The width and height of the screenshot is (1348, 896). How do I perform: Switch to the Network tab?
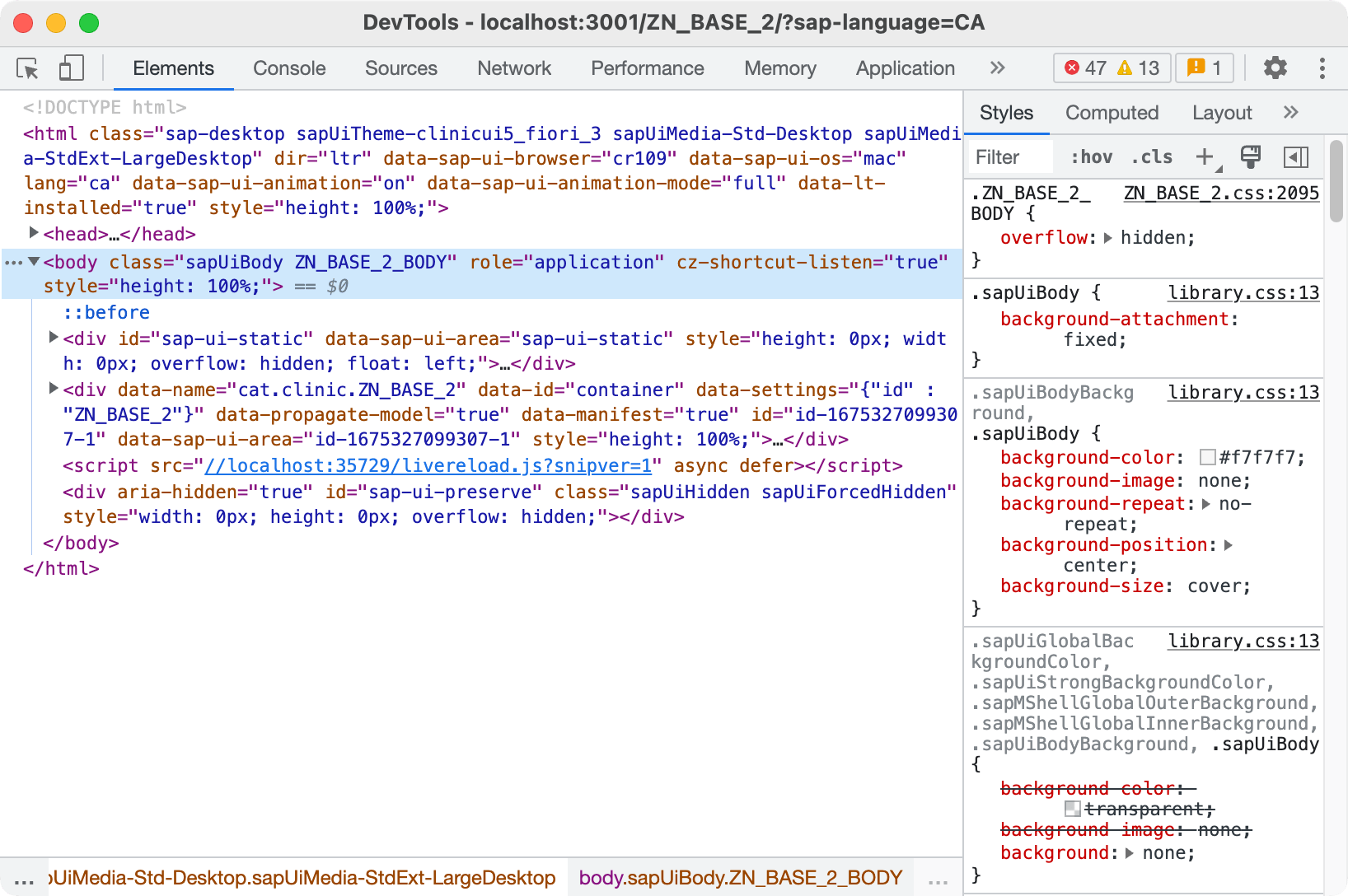[x=513, y=68]
